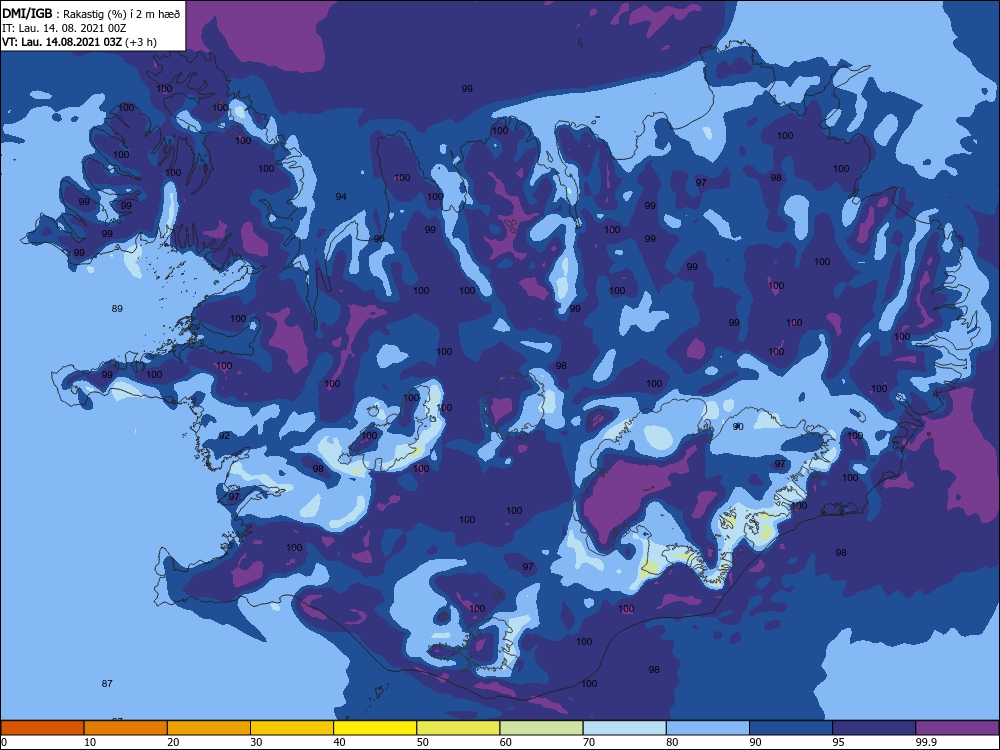Click the '94' humidity value on the map
The height and width of the screenshot is (750, 1000).
point(341,196)
